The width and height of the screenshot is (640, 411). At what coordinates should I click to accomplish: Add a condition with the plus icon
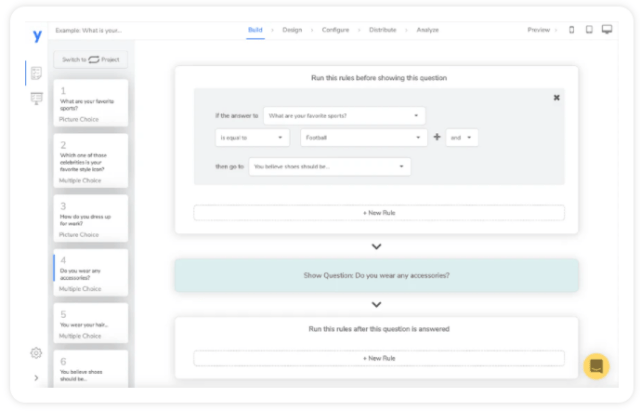pos(436,138)
